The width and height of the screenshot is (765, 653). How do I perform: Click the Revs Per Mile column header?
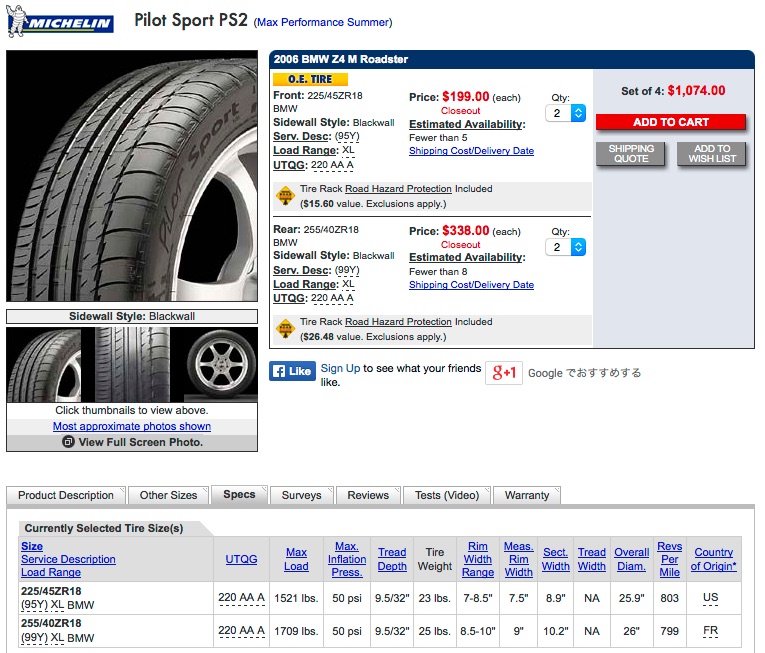point(669,559)
